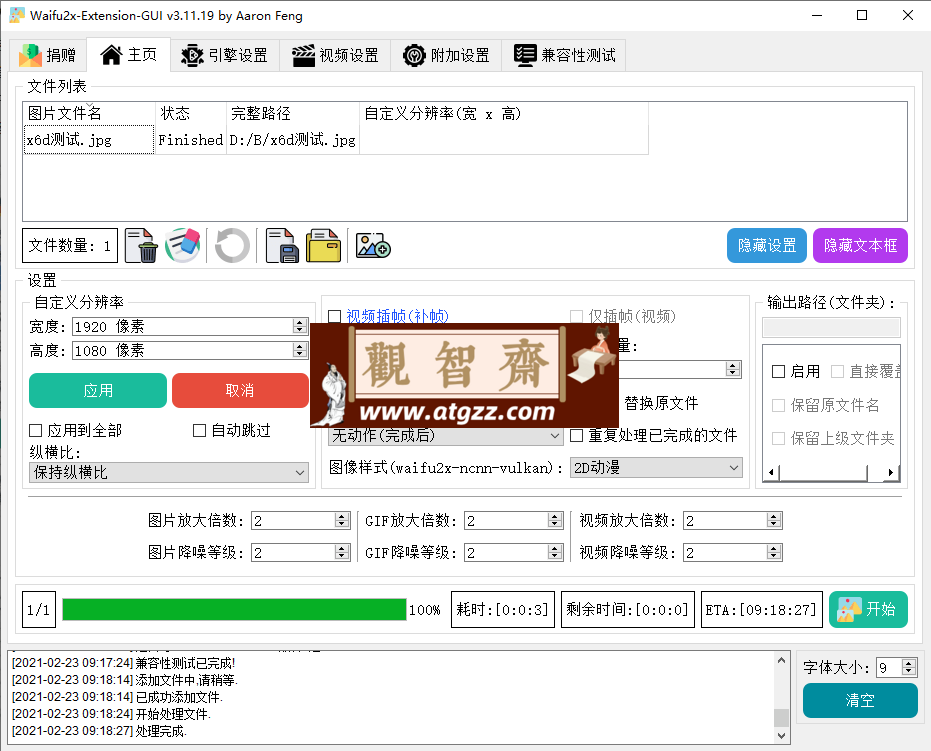Click the 图片放大倍数 spinner arrows
931x751 pixels.
pos(341,521)
